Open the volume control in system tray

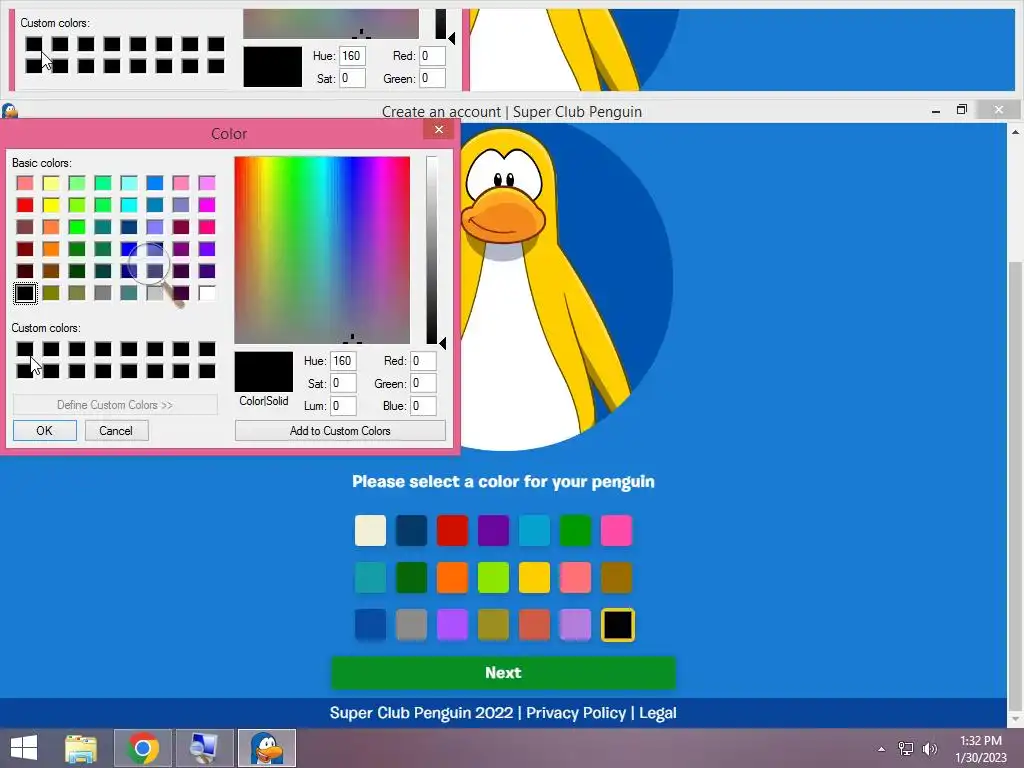click(x=929, y=748)
